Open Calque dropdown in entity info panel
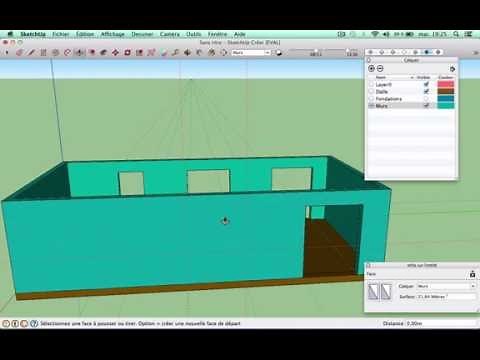Screen dimensions: 480x360 click(x=446, y=286)
